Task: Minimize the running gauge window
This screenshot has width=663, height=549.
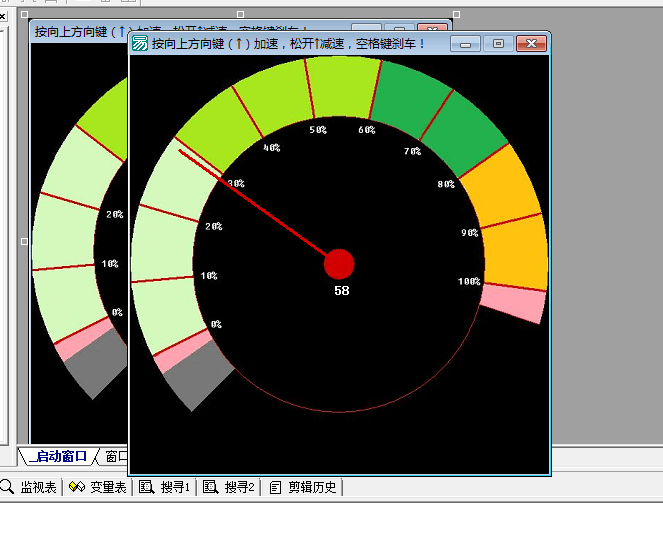Action: [x=466, y=44]
